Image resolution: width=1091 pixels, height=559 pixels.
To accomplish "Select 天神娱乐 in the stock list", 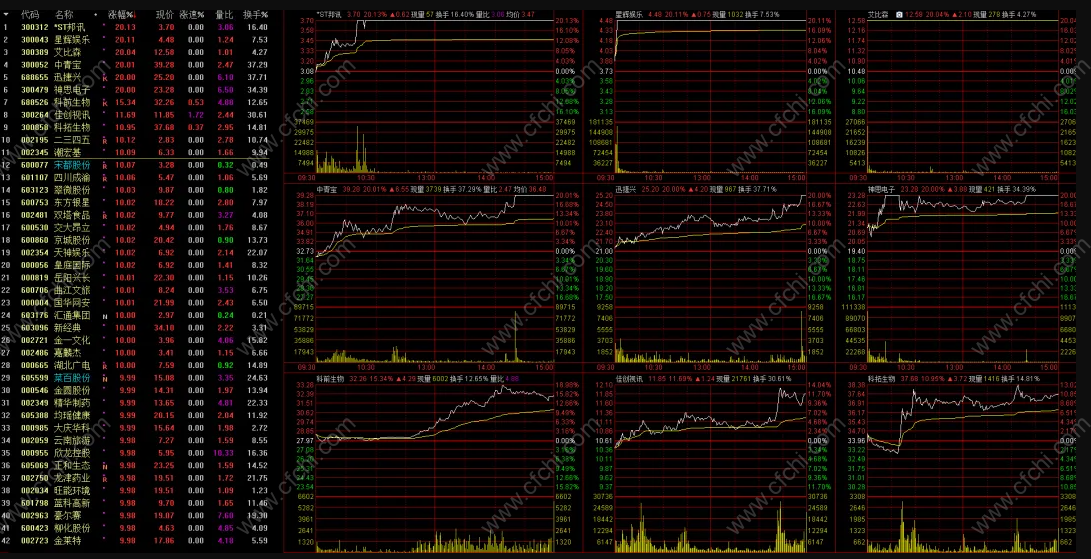I will click(72, 253).
